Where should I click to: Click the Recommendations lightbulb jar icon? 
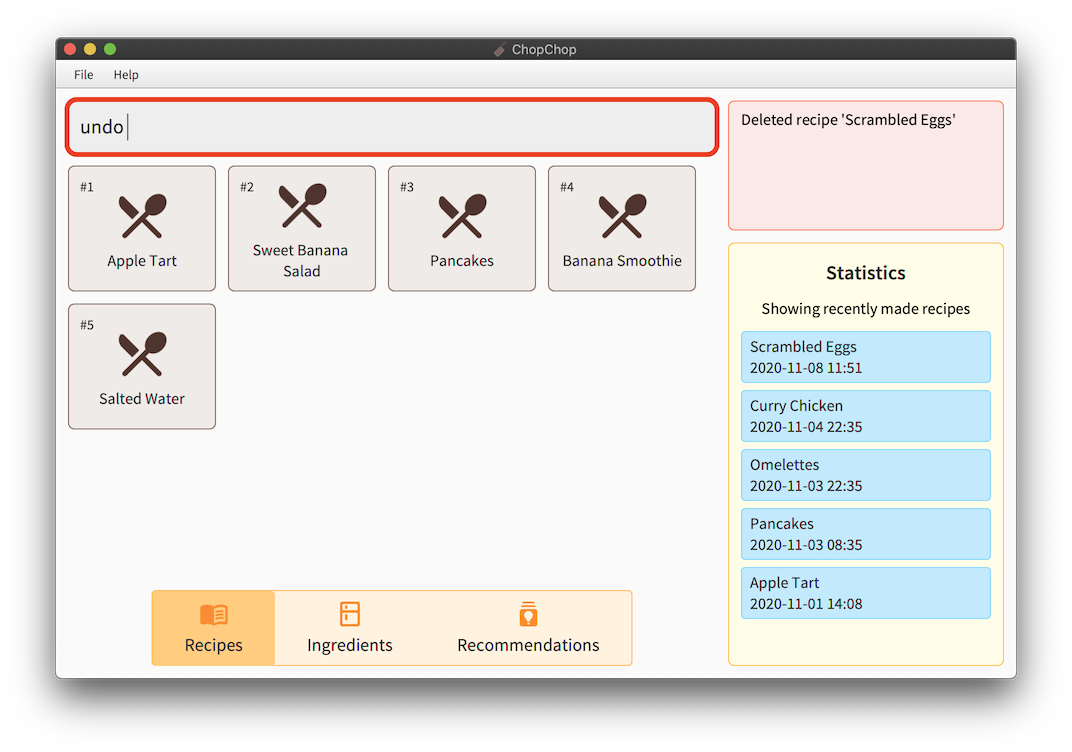tap(528, 614)
